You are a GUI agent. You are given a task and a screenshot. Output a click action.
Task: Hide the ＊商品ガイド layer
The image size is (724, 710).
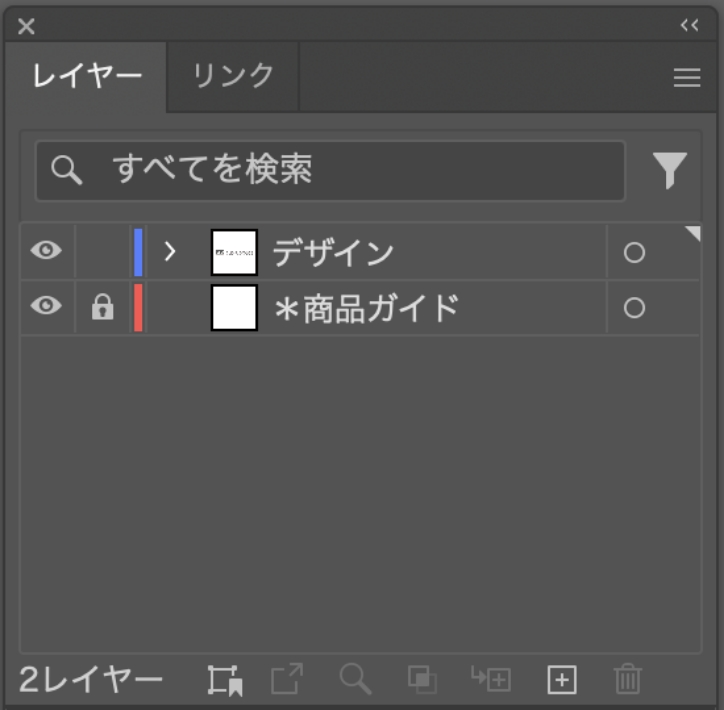46,307
